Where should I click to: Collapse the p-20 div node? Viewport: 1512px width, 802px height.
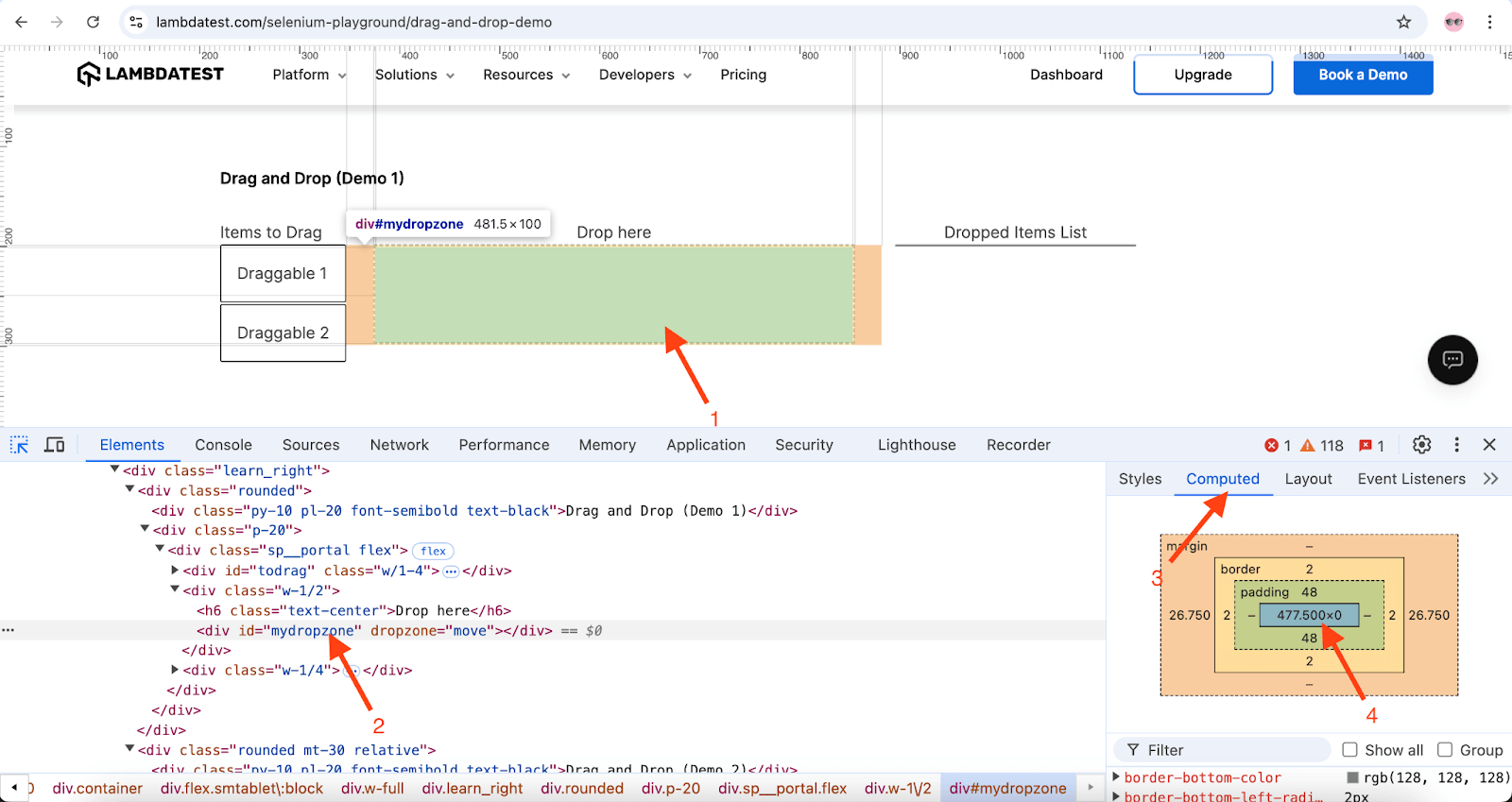pos(145,529)
